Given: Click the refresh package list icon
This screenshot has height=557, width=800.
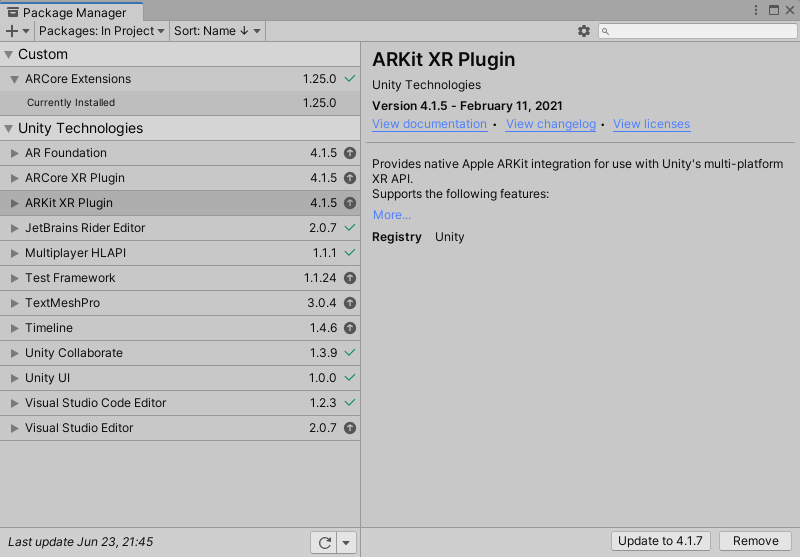Looking at the screenshot, I should click(x=324, y=542).
